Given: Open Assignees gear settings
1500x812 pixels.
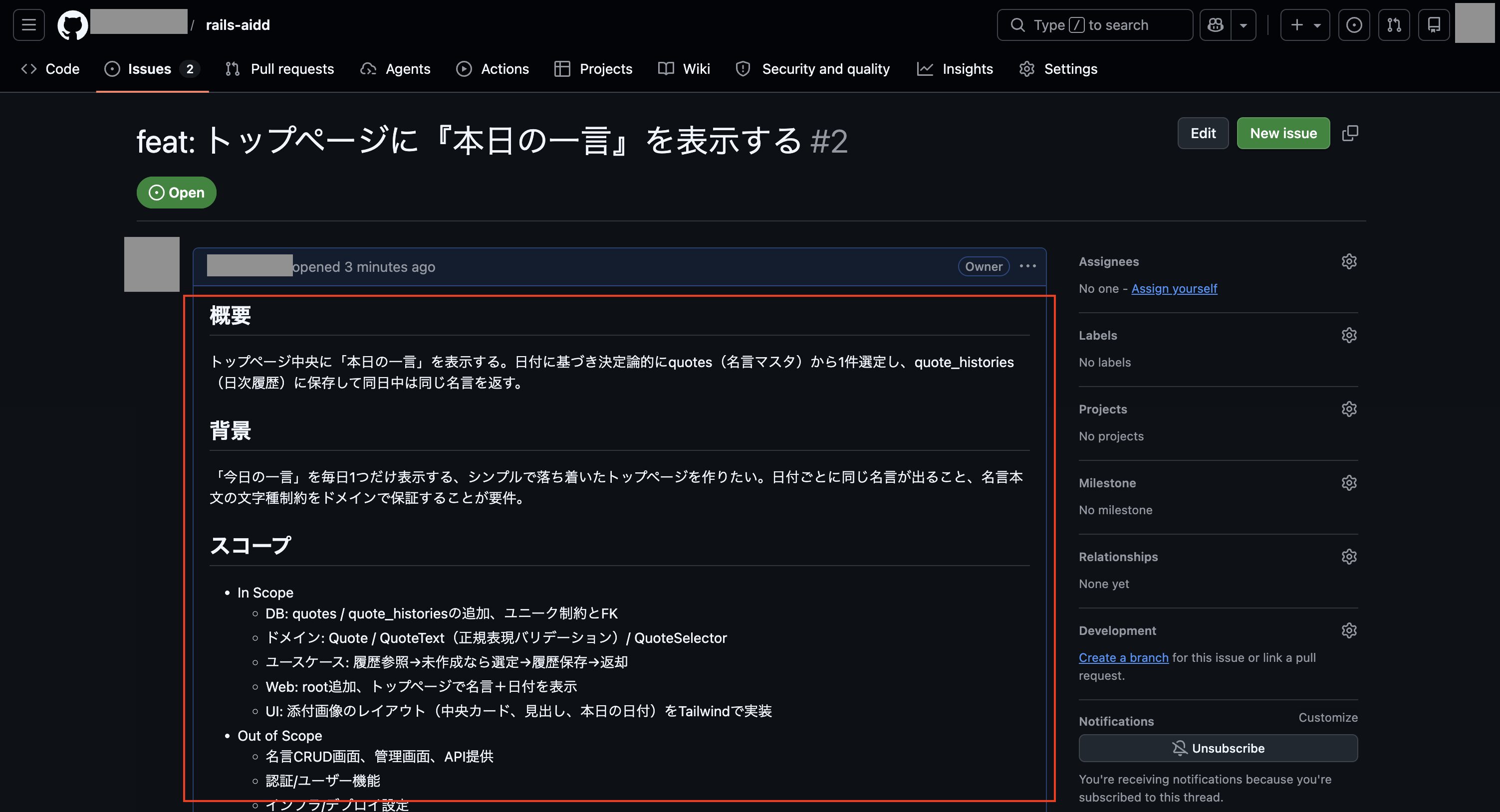Looking at the screenshot, I should pyautogui.click(x=1349, y=261).
